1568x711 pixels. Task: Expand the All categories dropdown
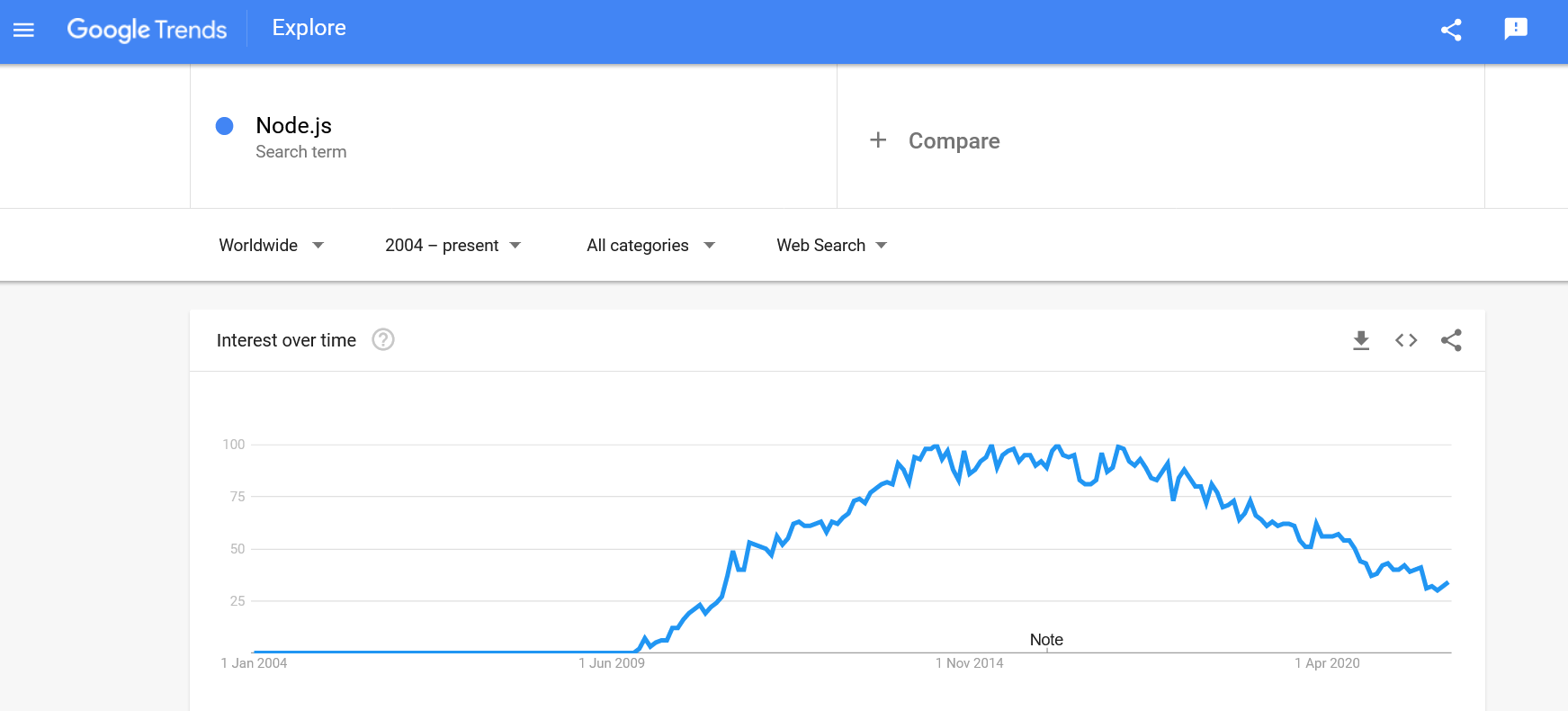650,245
